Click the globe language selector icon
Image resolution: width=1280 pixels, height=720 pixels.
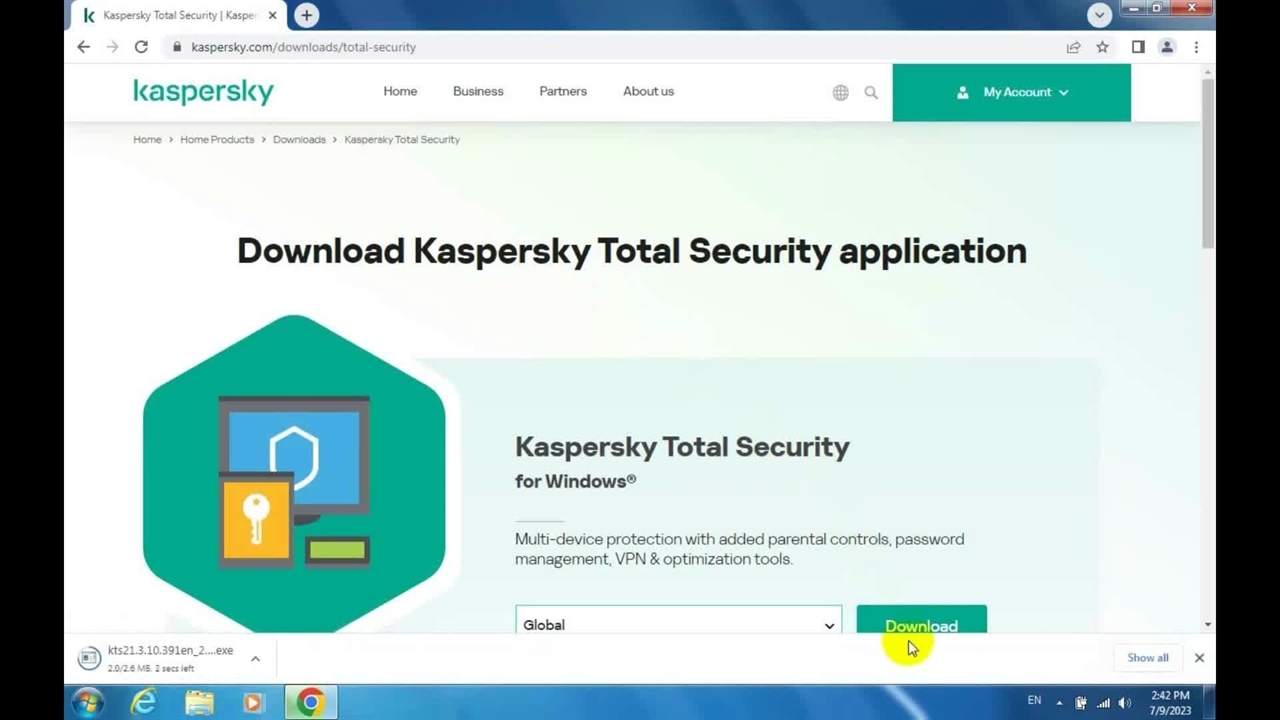tap(841, 92)
